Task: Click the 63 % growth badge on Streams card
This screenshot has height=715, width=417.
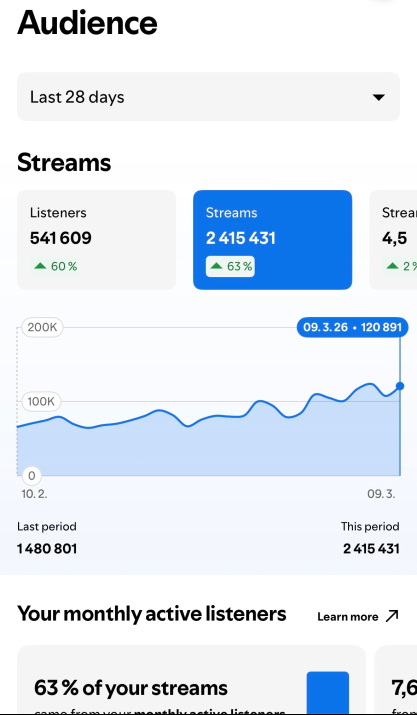Action: point(230,266)
